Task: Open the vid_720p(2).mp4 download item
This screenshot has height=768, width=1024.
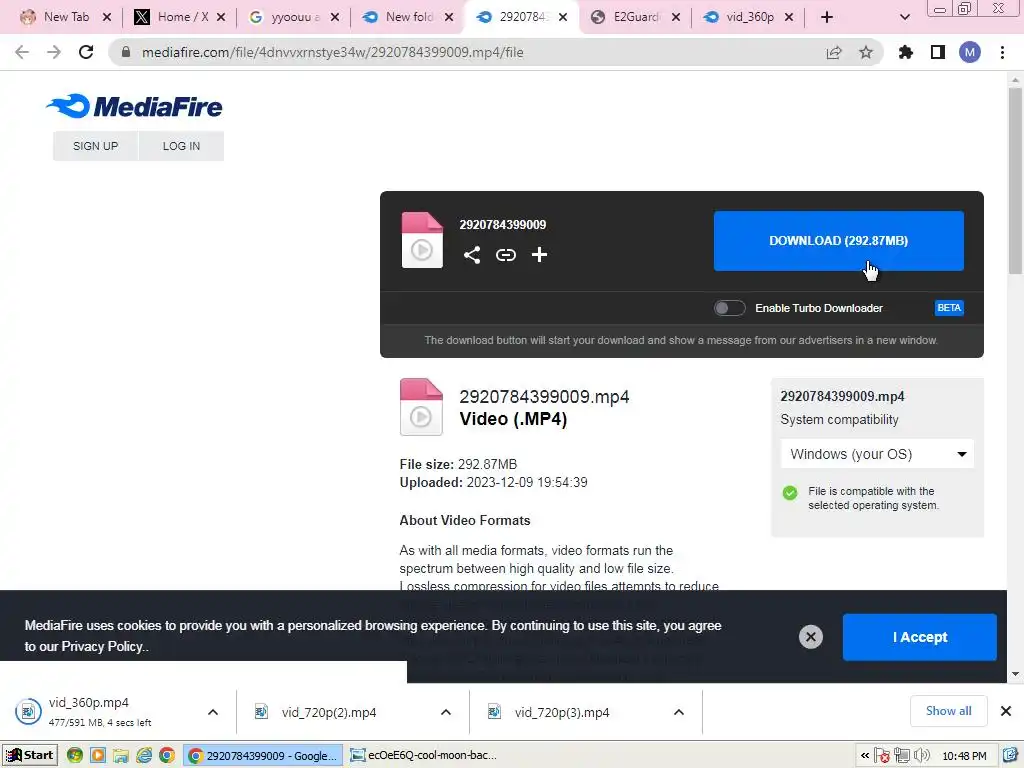Action: pyautogui.click(x=328, y=712)
